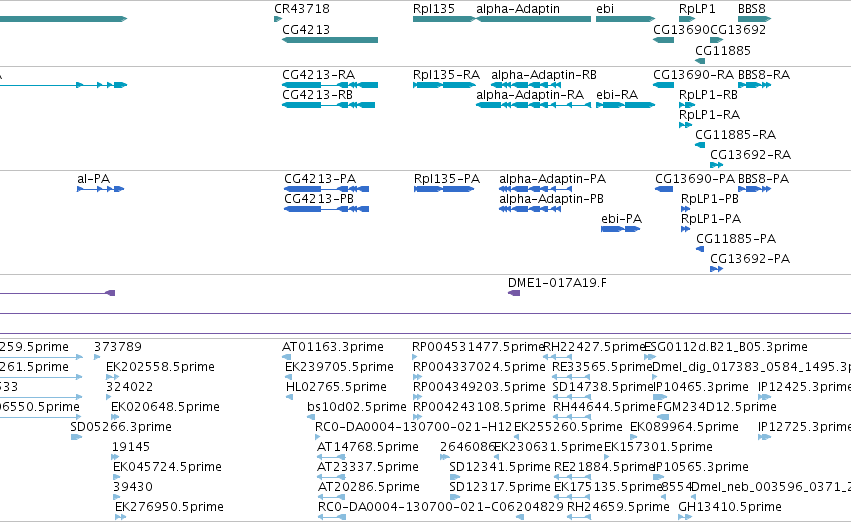Select EST 324022
Viewport: 851px width, 522px height.
point(130,387)
